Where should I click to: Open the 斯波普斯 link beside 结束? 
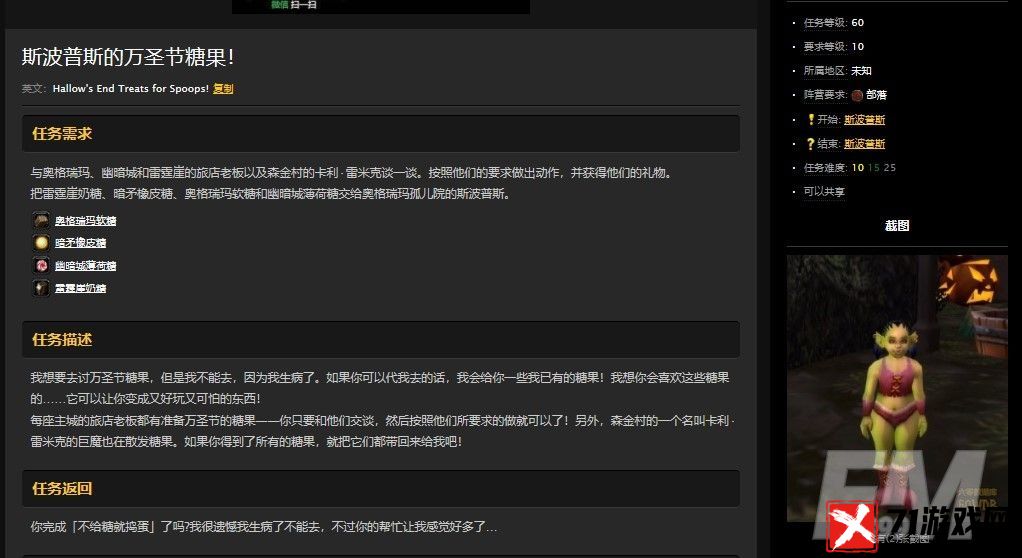pos(864,143)
